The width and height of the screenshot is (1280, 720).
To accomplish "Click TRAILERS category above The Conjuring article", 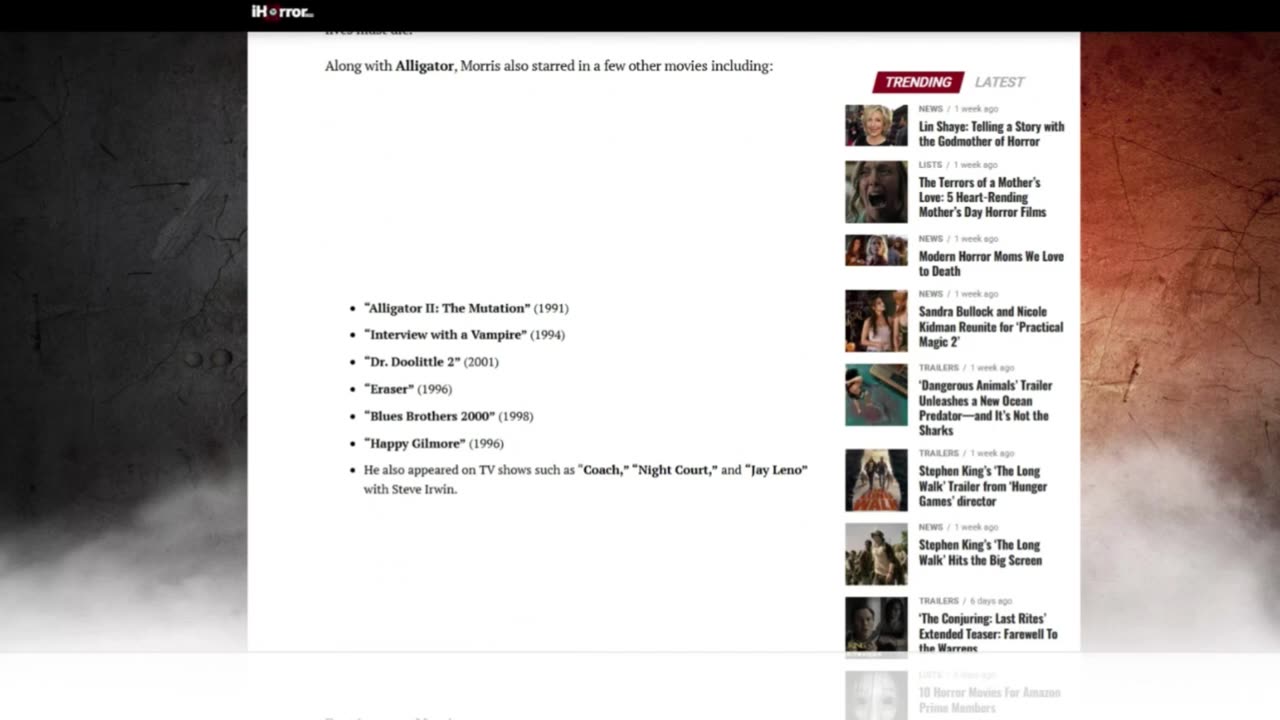I will coord(938,601).
